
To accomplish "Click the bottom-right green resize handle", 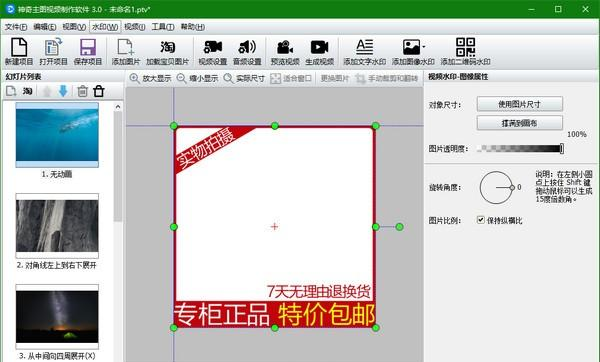I will (376, 328).
